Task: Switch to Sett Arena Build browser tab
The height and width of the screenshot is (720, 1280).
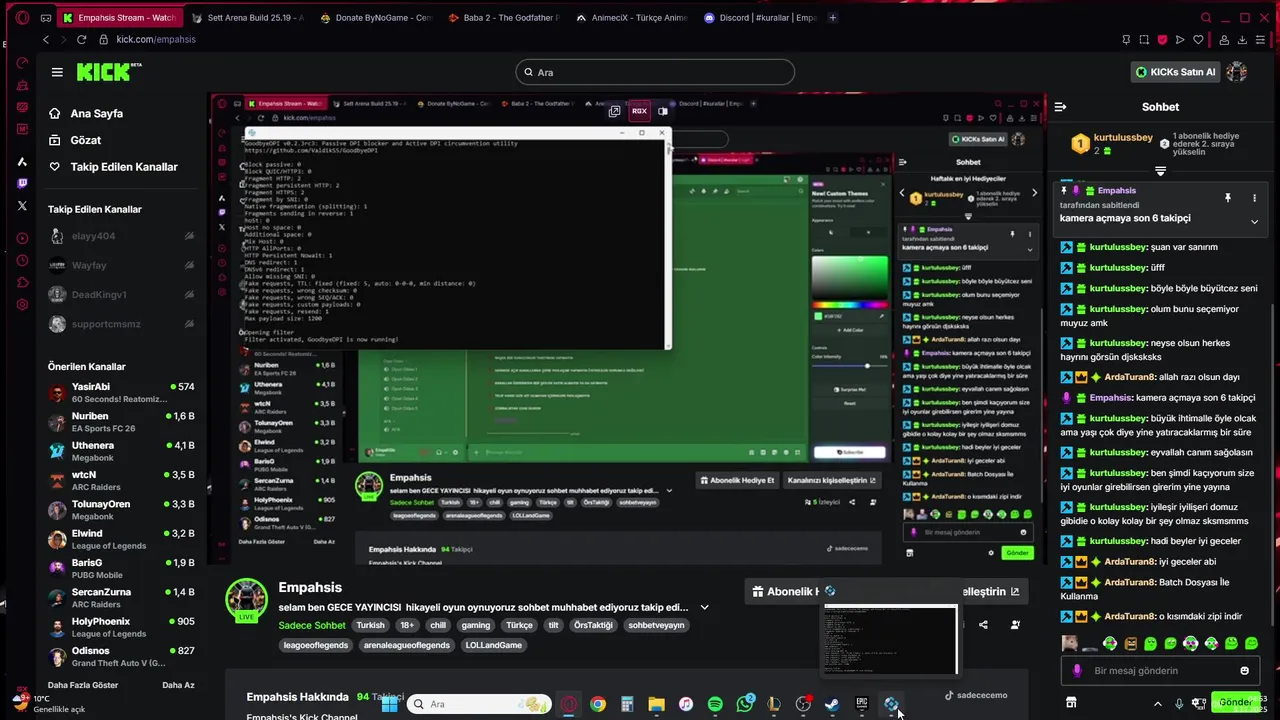Action: [x=247, y=18]
